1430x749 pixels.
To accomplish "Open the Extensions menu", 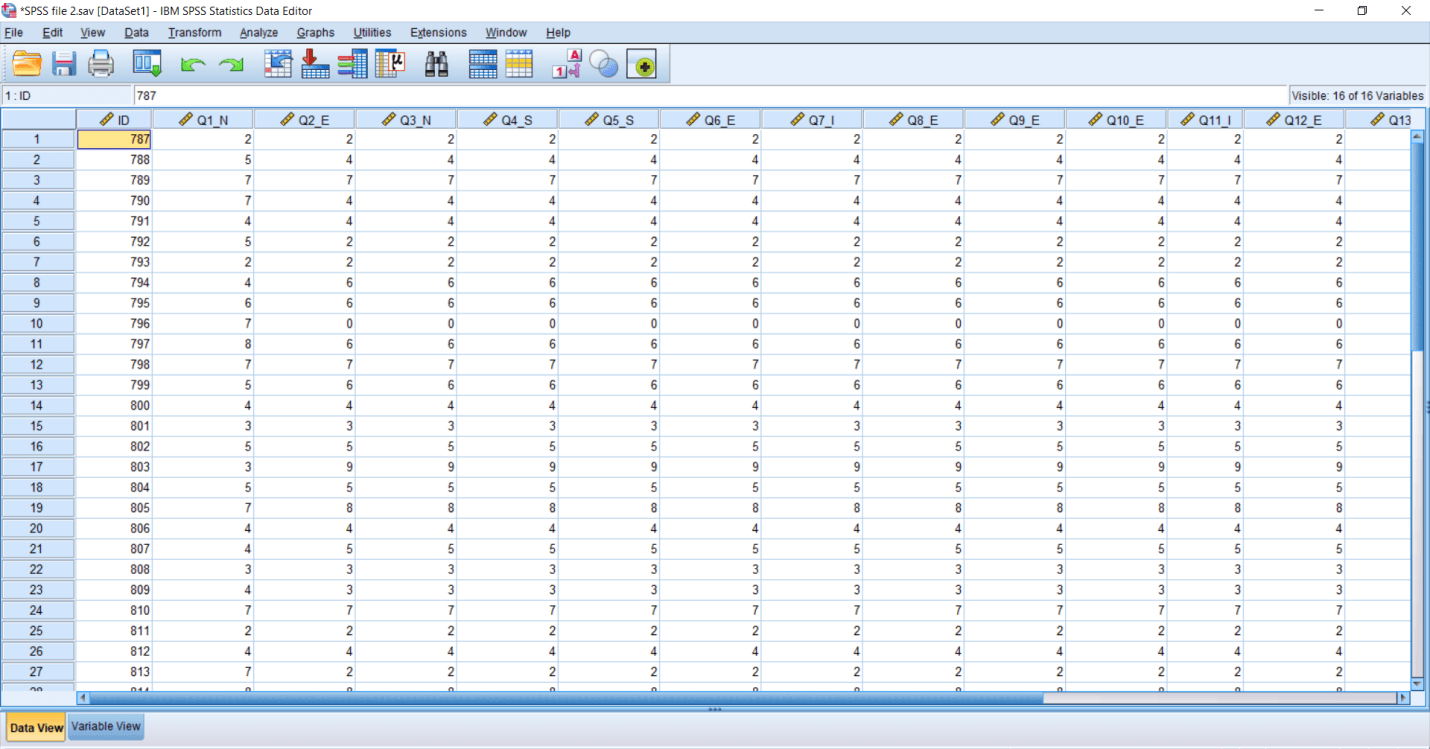I will point(438,32).
